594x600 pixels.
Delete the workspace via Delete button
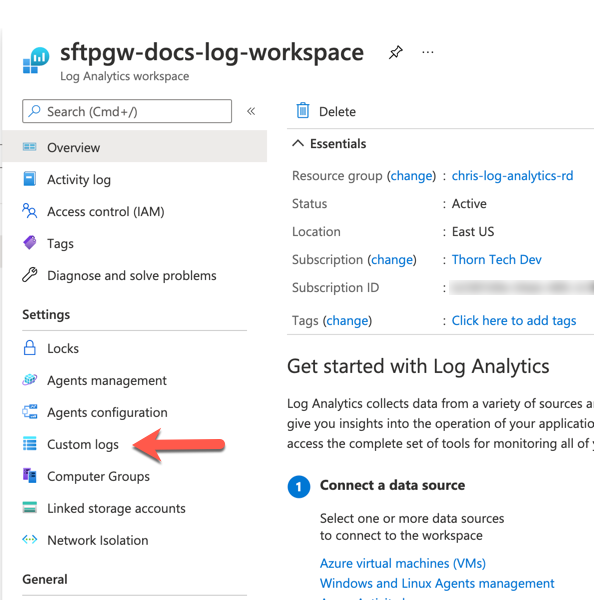326,111
